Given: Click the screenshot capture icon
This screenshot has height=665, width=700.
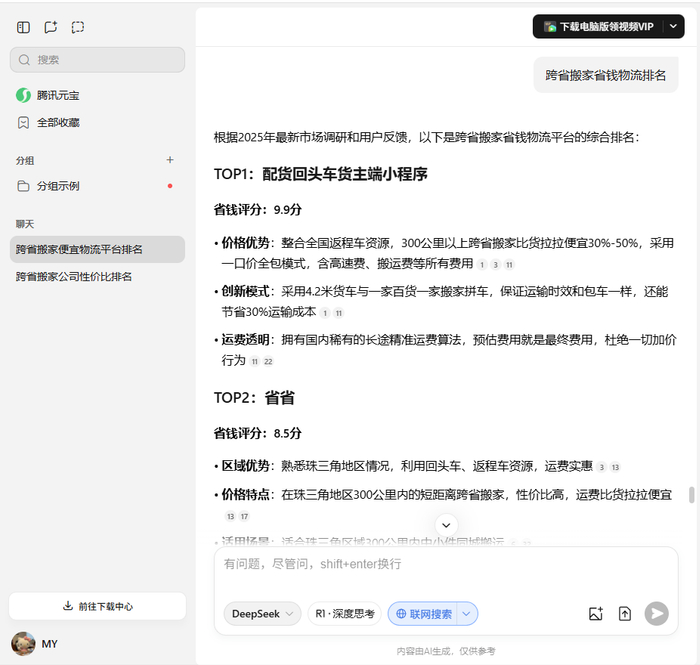Looking at the screenshot, I should tap(78, 28).
